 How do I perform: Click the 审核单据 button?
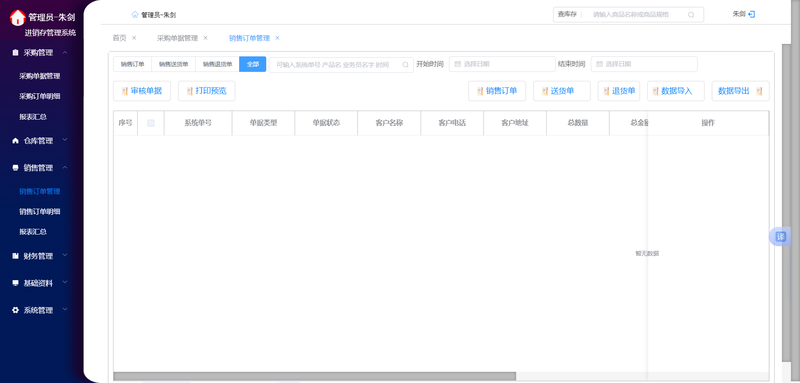[x=142, y=91]
